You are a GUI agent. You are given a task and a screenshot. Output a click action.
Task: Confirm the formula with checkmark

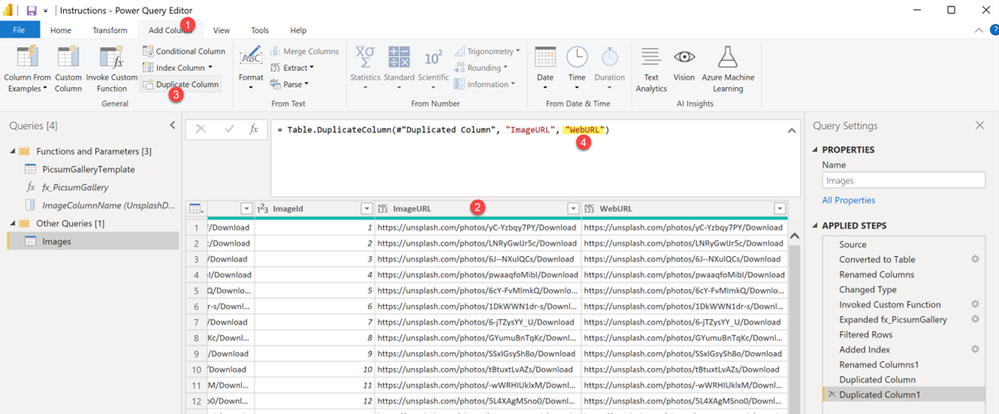229,129
